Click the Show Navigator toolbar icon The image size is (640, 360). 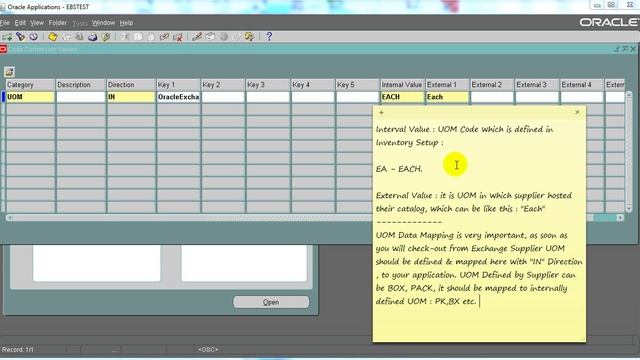tap(33, 37)
